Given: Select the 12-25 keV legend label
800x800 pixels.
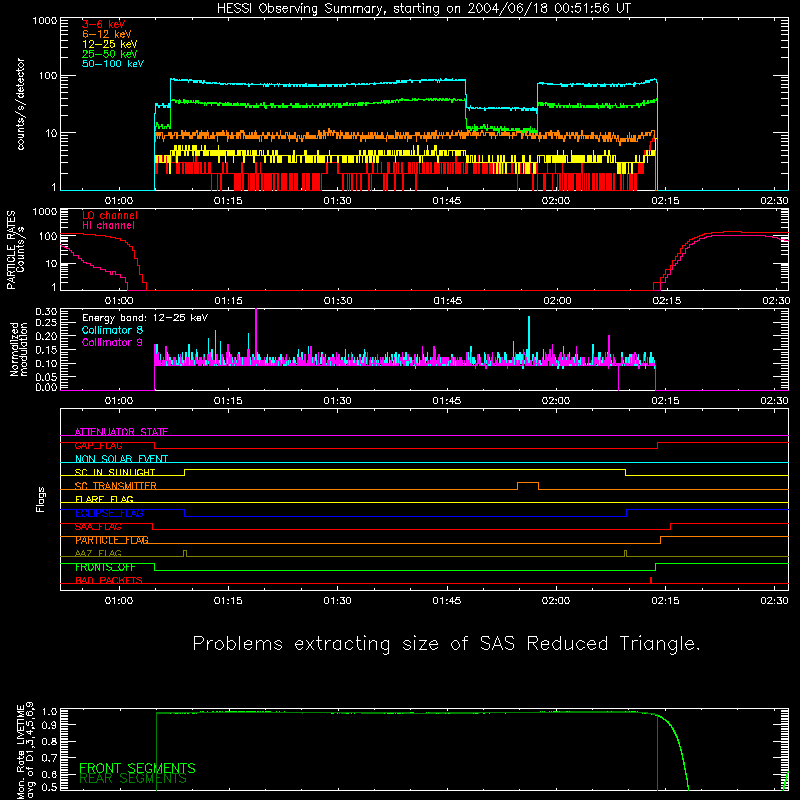Looking at the screenshot, I should [110, 44].
